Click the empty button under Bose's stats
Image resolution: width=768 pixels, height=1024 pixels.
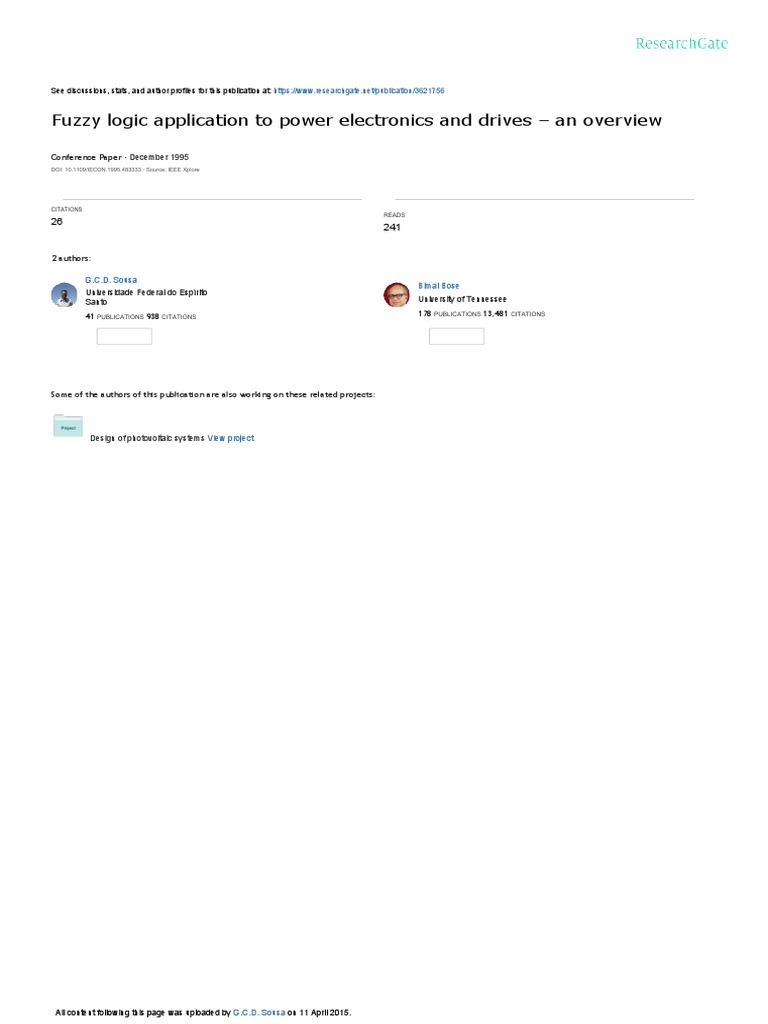click(x=456, y=336)
